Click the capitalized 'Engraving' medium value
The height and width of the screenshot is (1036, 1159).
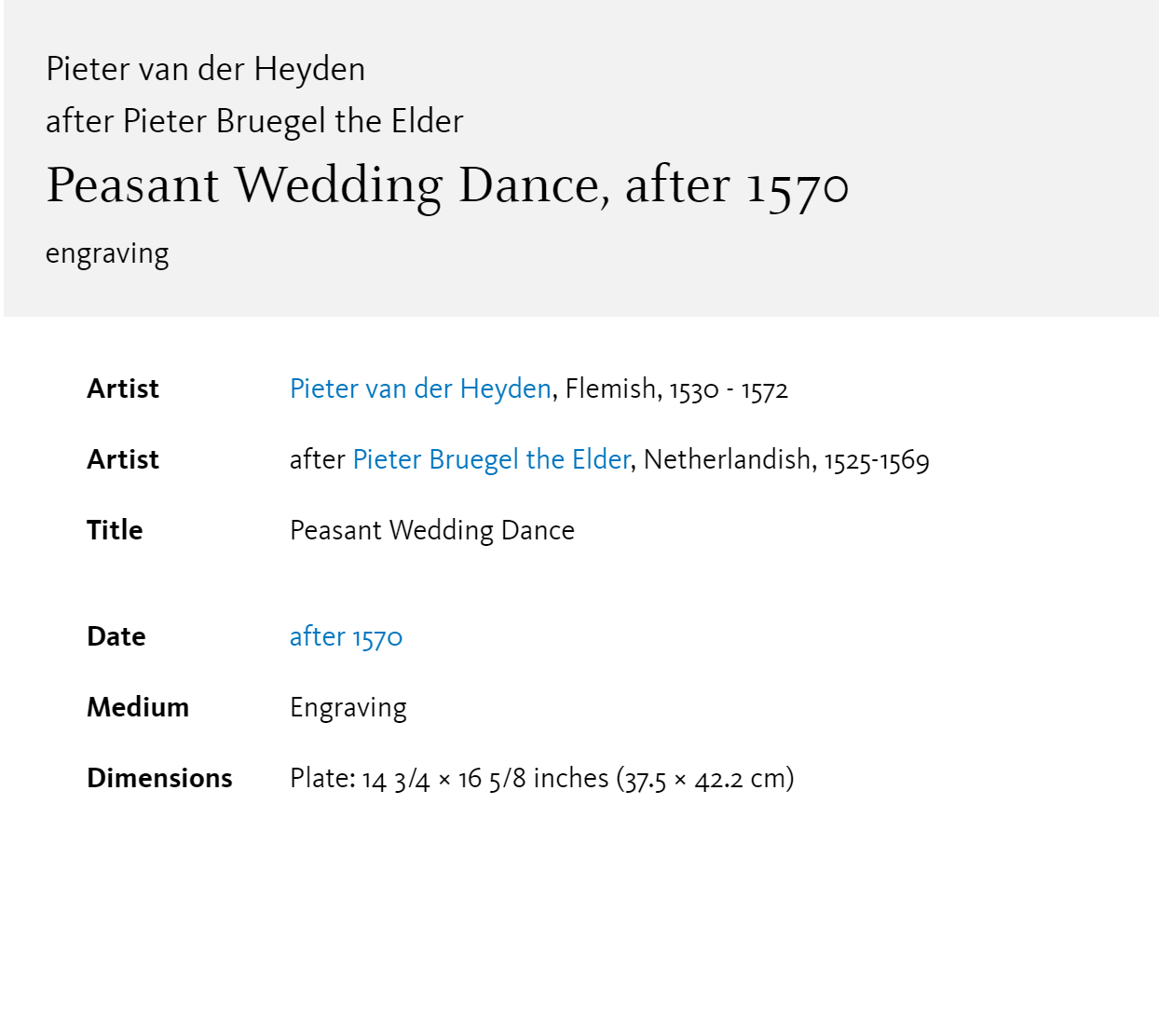348,708
